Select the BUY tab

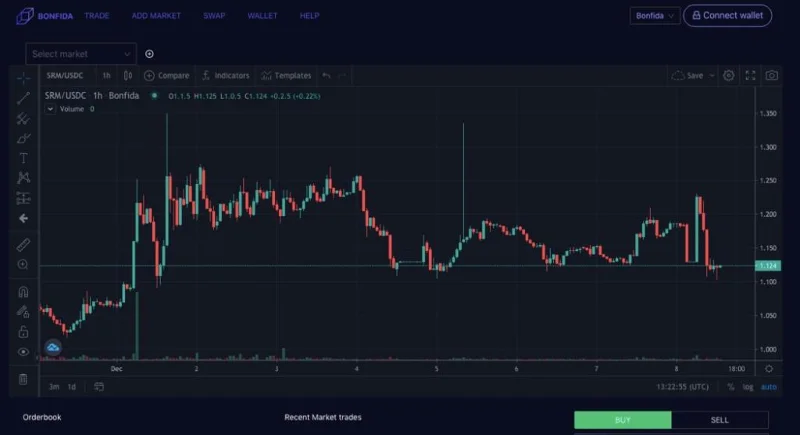(x=623, y=420)
